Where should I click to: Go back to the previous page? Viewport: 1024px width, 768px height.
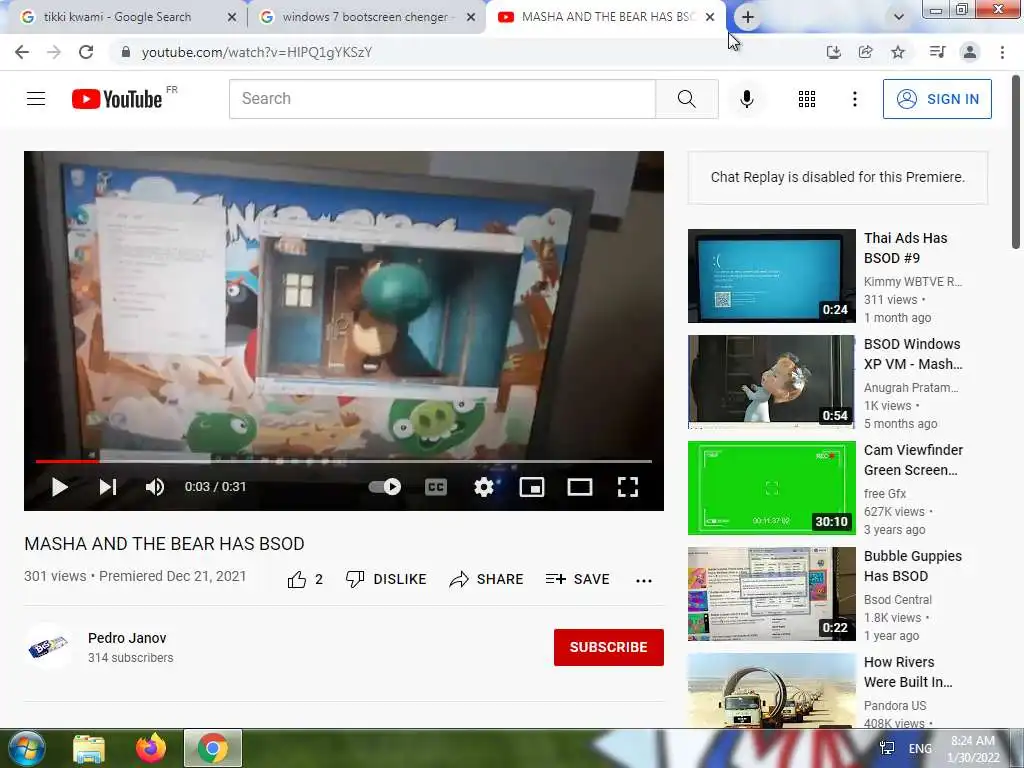tap(22, 52)
